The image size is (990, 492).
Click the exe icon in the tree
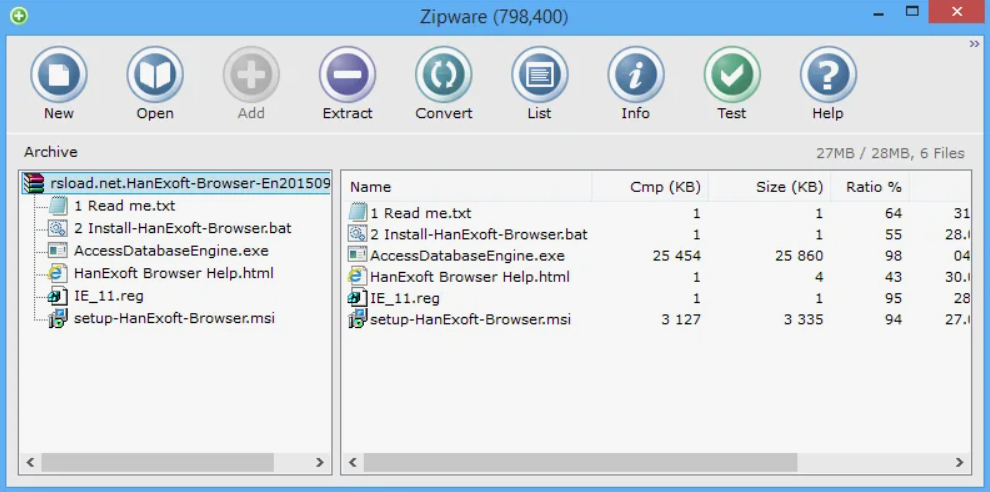[x=58, y=251]
